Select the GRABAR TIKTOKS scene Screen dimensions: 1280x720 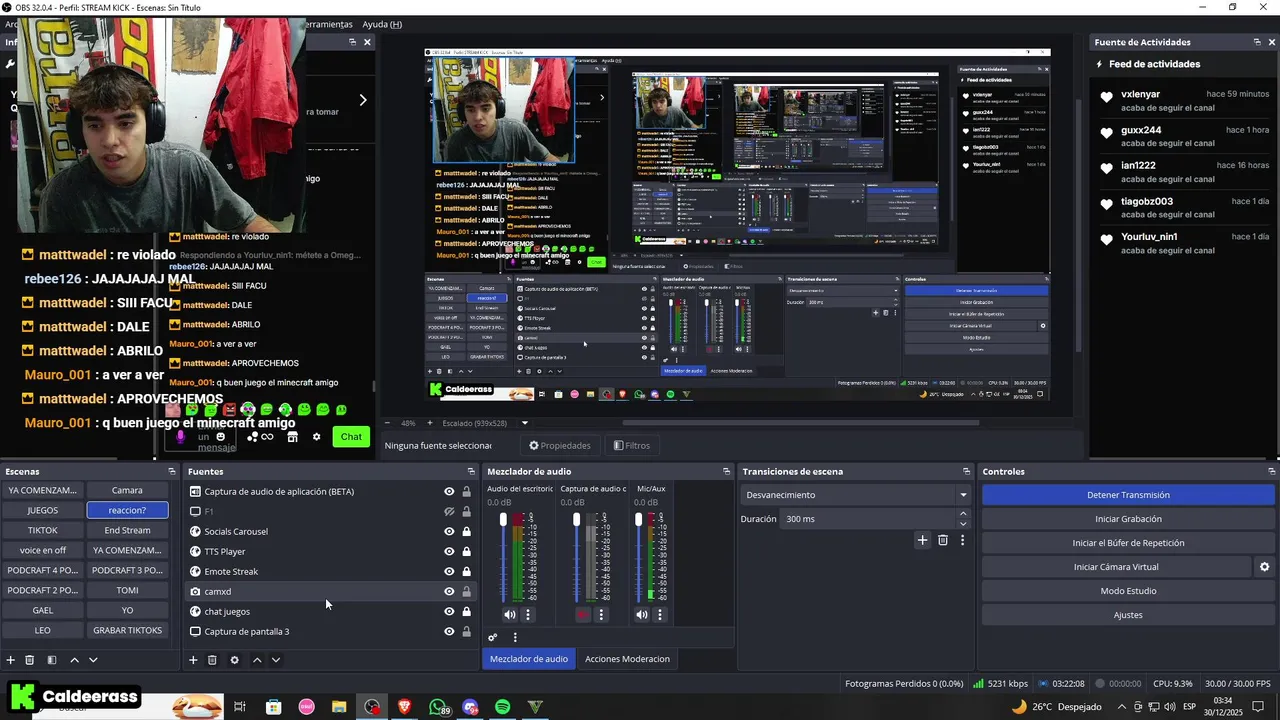tap(127, 630)
